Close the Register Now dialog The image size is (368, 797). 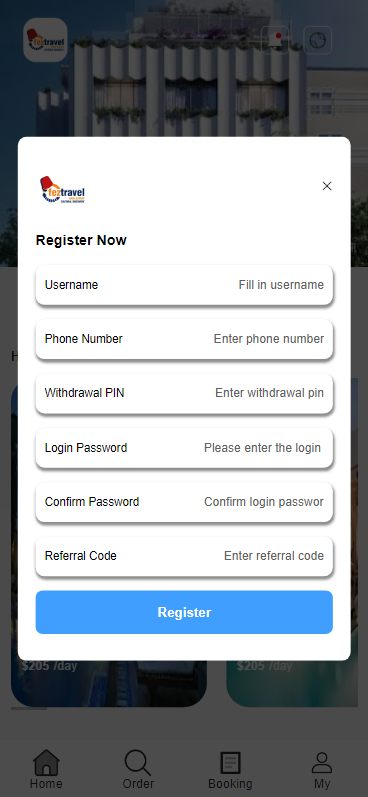pyautogui.click(x=327, y=186)
